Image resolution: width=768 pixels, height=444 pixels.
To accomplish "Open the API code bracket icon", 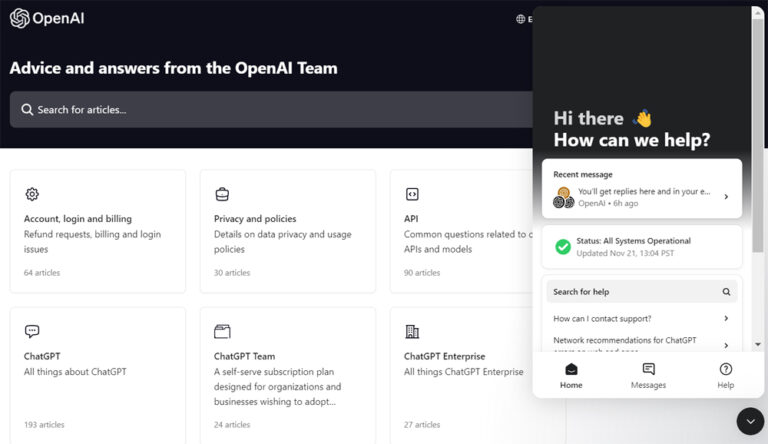I will click(x=412, y=194).
